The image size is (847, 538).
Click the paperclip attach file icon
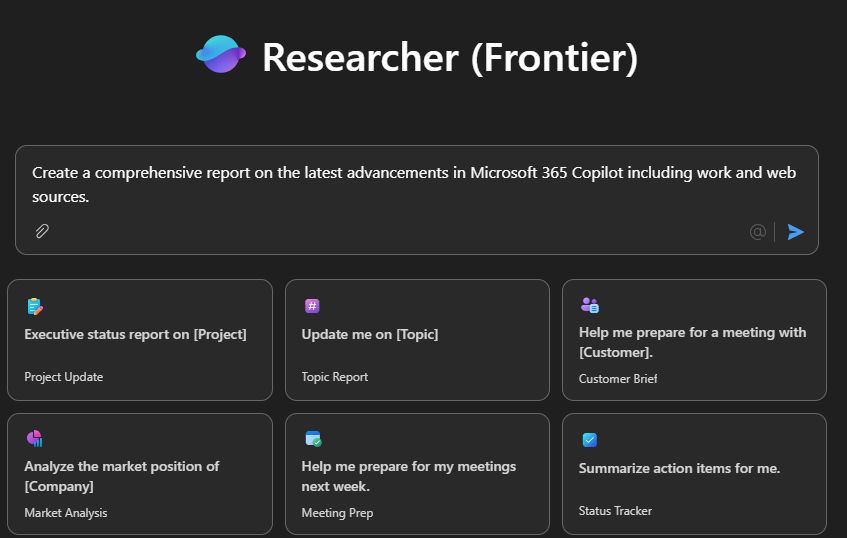click(x=42, y=231)
